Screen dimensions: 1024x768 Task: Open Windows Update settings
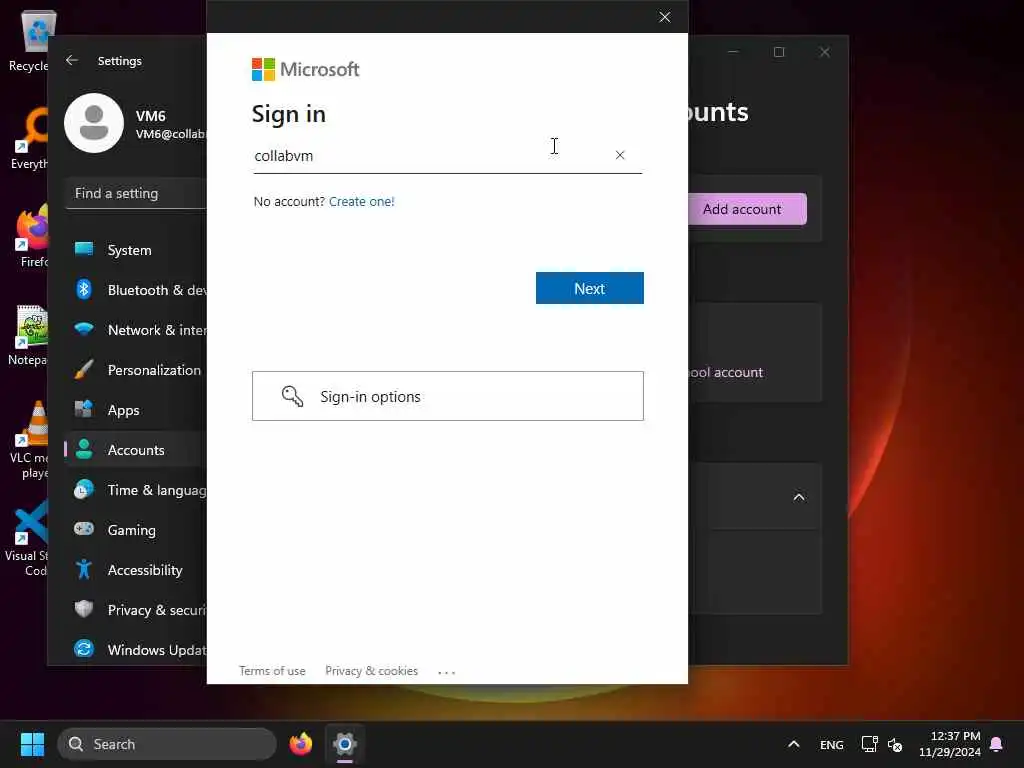(135, 649)
